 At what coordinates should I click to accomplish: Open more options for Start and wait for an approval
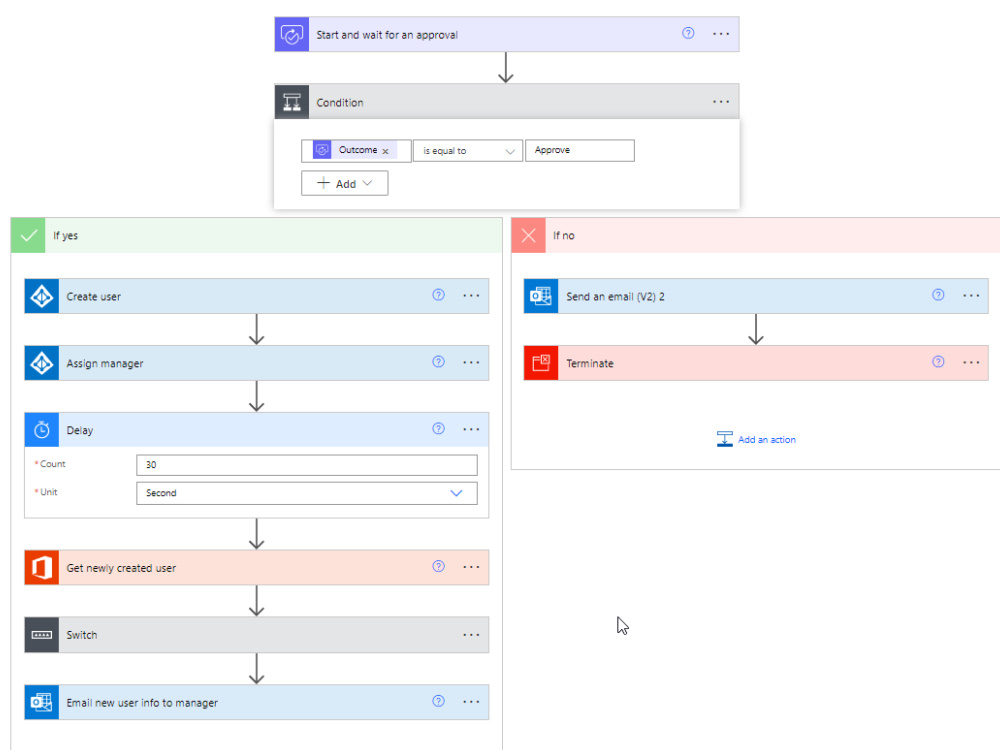click(x=721, y=34)
